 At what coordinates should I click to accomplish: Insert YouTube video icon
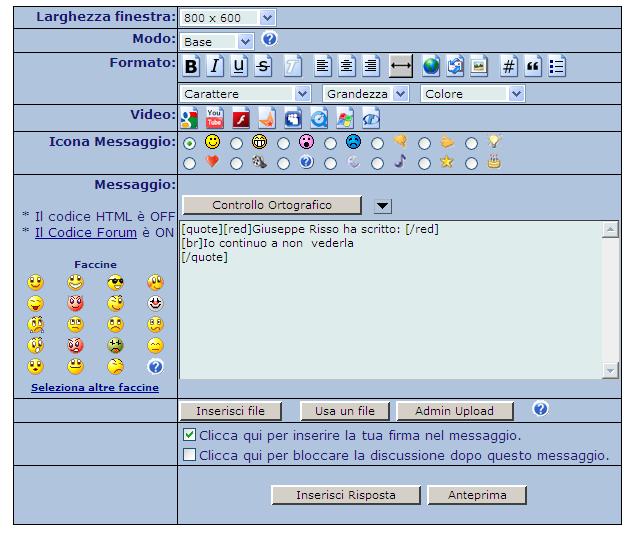coord(215,118)
